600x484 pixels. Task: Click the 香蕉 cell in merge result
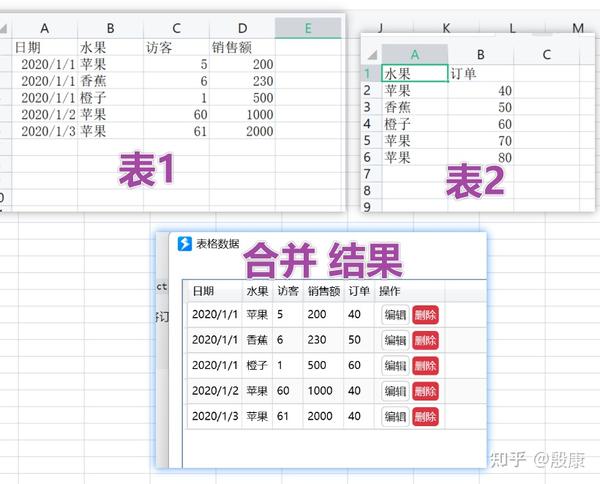pos(257,340)
